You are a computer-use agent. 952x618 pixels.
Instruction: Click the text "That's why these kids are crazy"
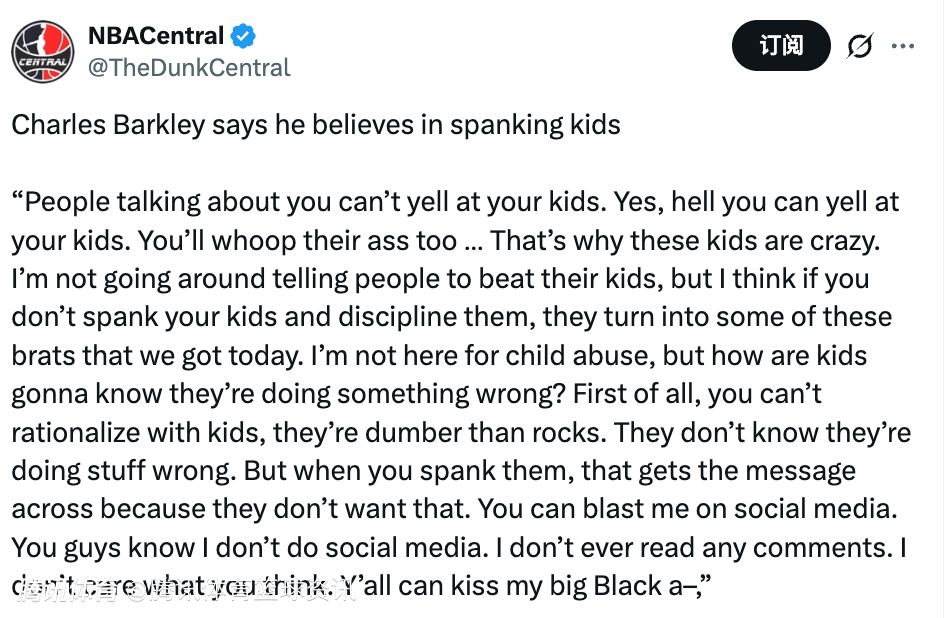coord(686,240)
